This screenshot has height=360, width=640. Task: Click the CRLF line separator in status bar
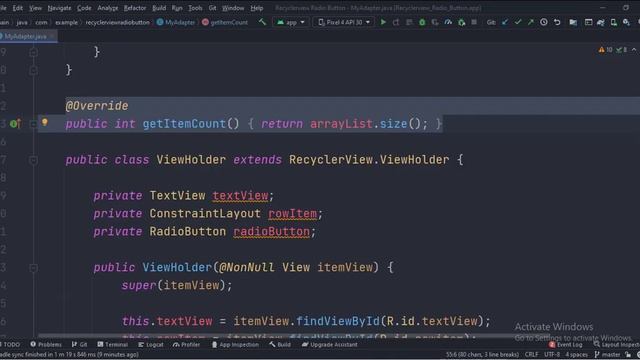[x=531, y=354]
